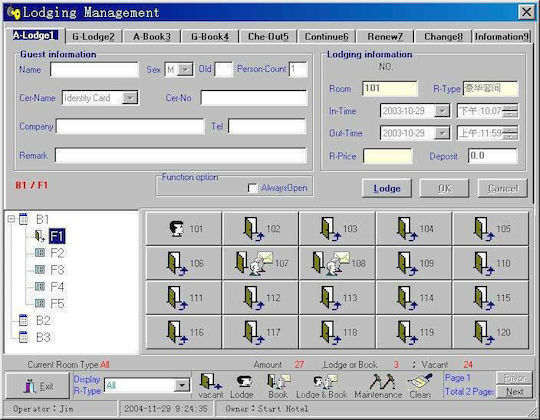Open booked room 108

[337, 263]
